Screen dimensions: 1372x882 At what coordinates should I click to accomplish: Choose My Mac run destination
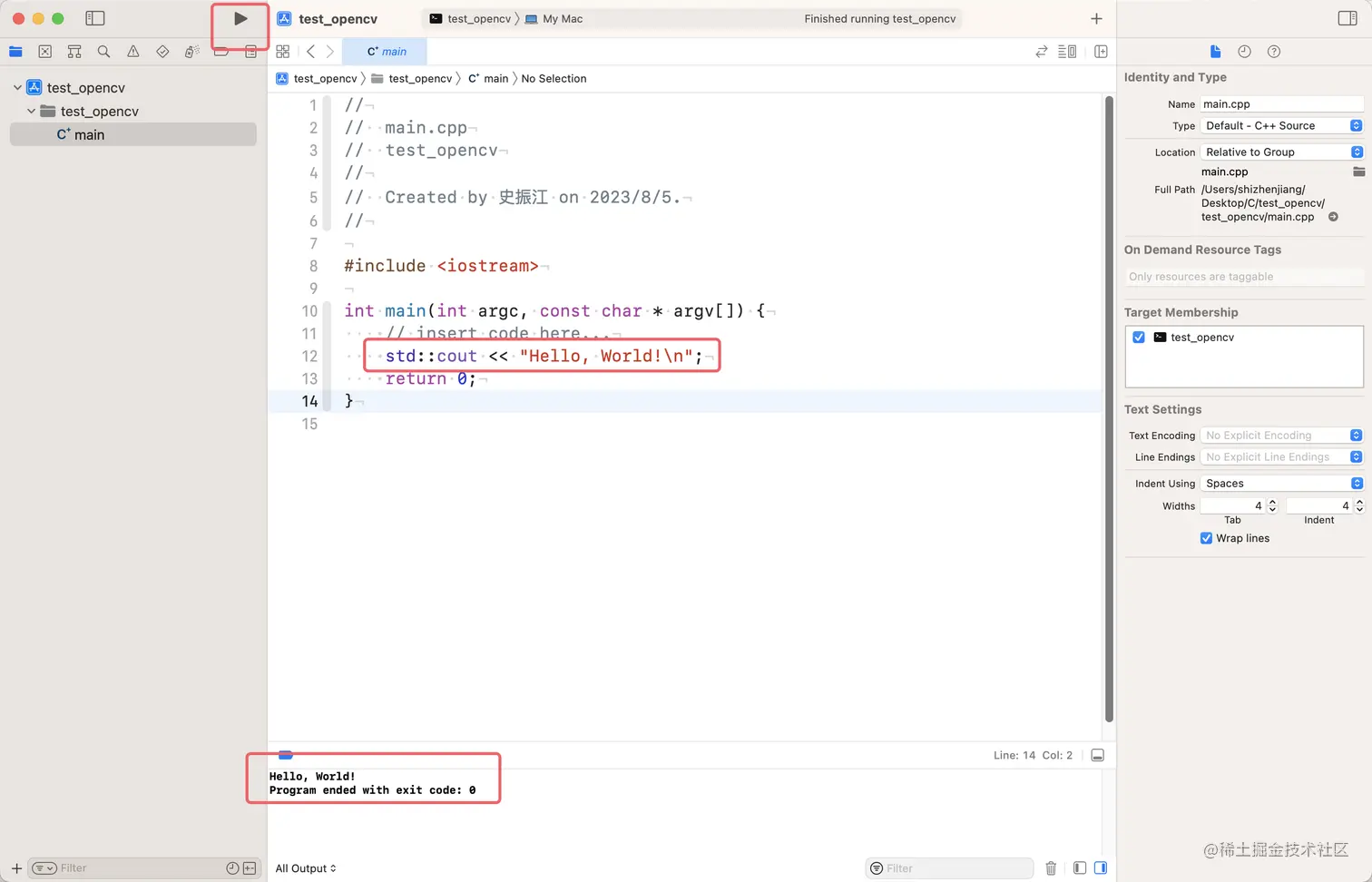(554, 19)
